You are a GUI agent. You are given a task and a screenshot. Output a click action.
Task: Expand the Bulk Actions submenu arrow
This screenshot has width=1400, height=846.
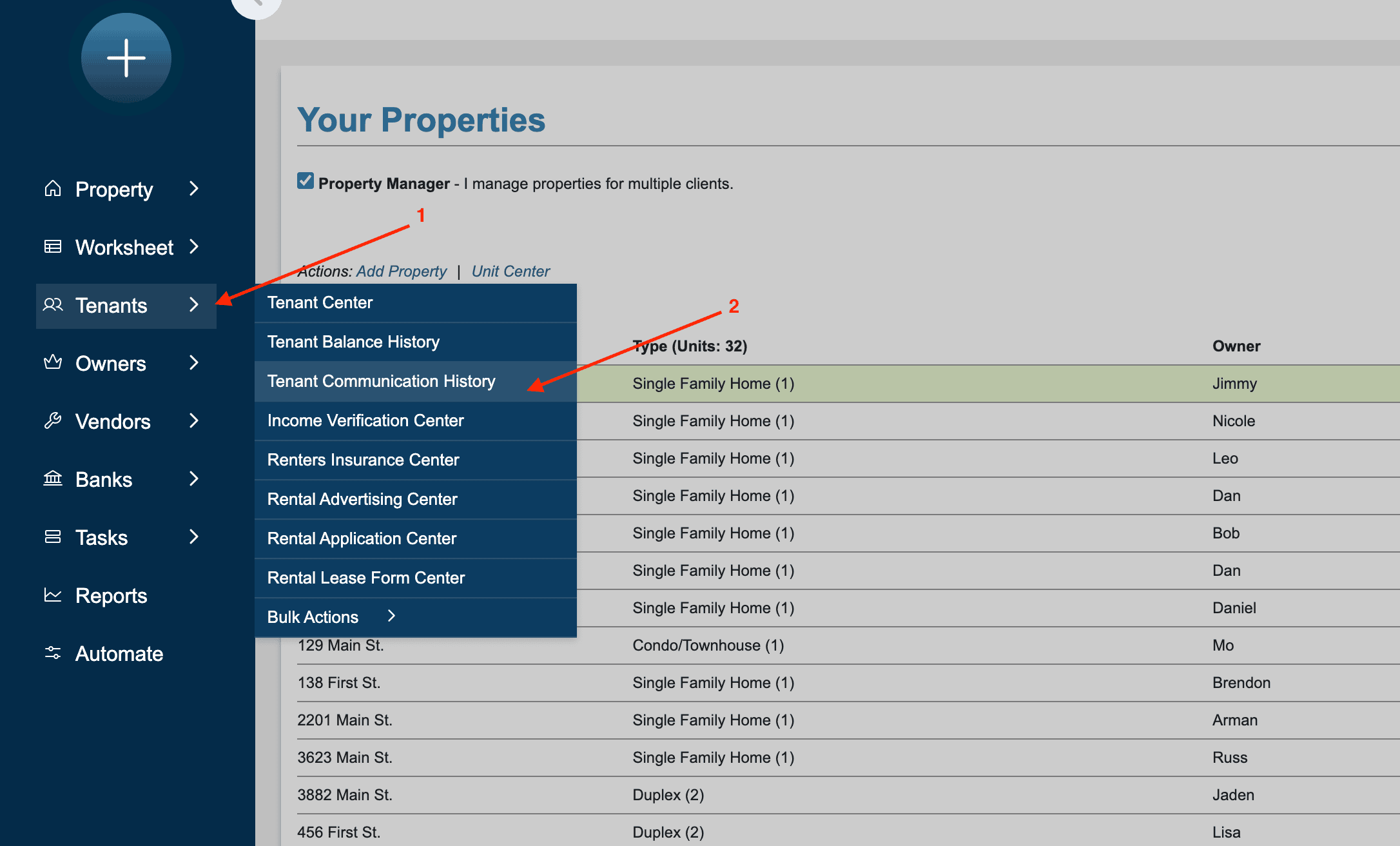coord(391,616)
